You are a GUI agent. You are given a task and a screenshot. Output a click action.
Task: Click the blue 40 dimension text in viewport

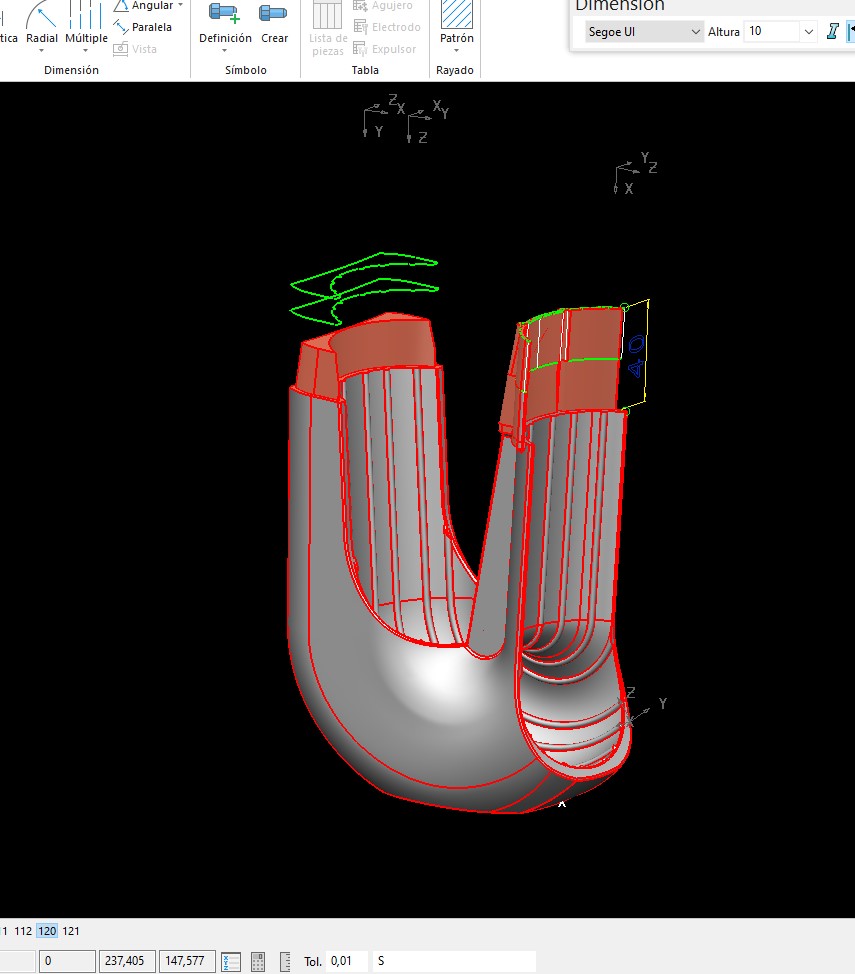click(636, 356)
